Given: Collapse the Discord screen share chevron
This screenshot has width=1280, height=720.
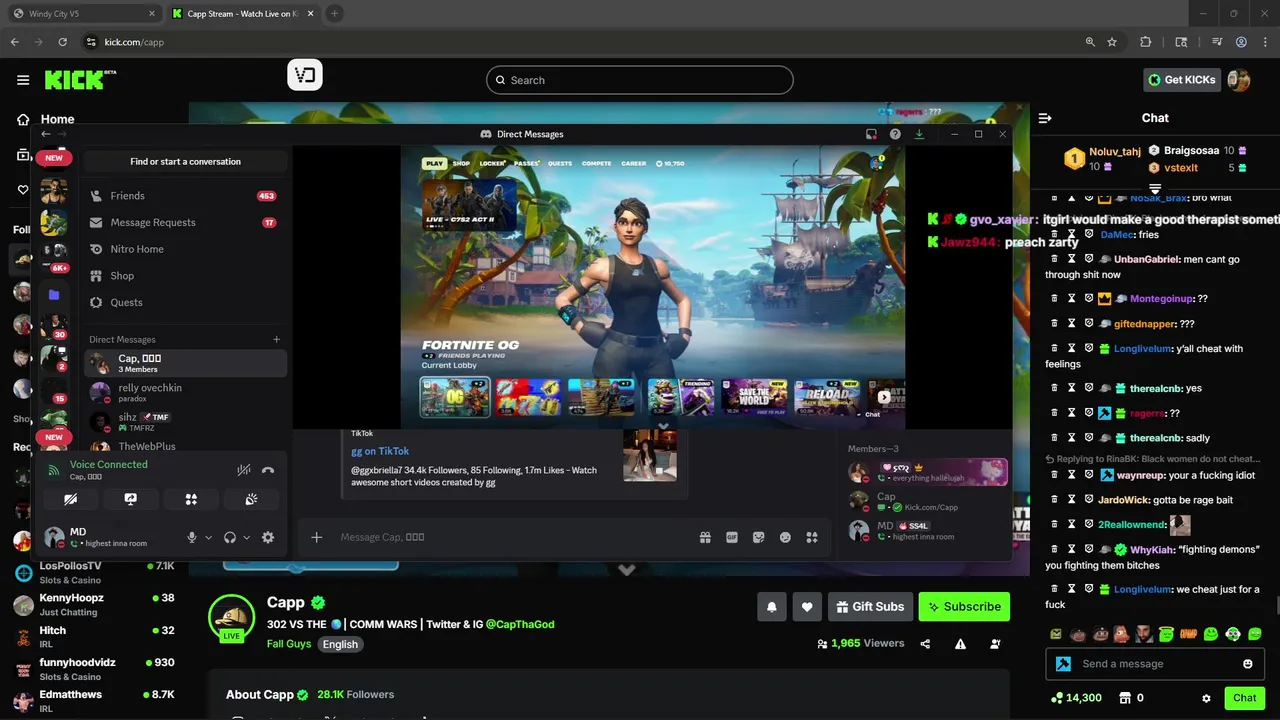Looking at the screenshot, I should (662, 426).
